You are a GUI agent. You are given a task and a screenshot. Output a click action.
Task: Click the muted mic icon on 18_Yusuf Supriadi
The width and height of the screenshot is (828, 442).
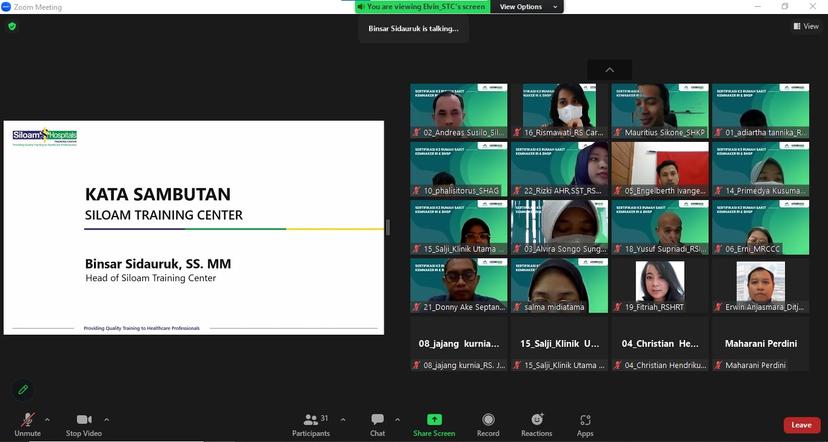[618, 249]
